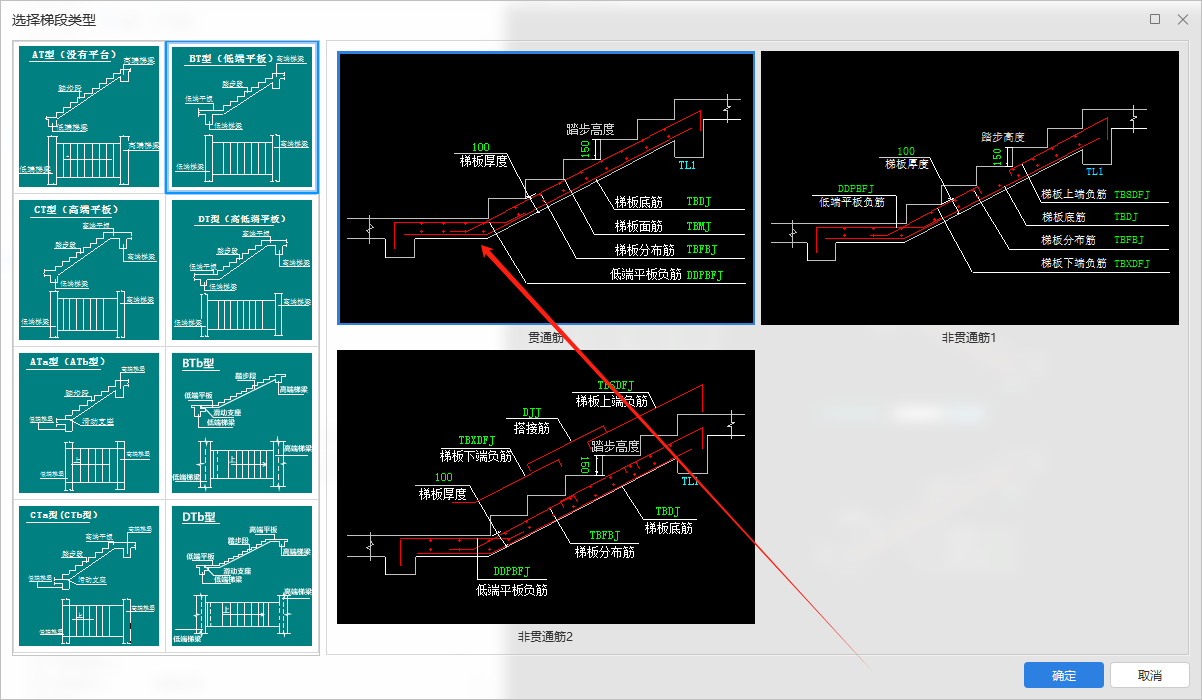Choose the DT型 (高低端平板) stair type
Image resolution: width=1202 pixels, height=700 pixels.
tap(242, 270)
